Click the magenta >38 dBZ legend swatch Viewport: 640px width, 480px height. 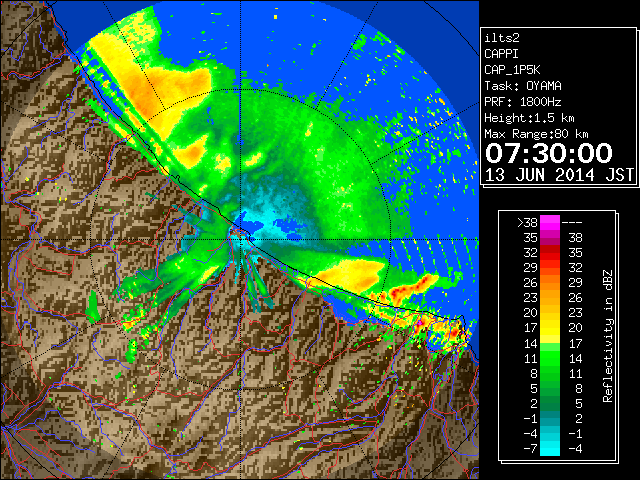[550, 222]
